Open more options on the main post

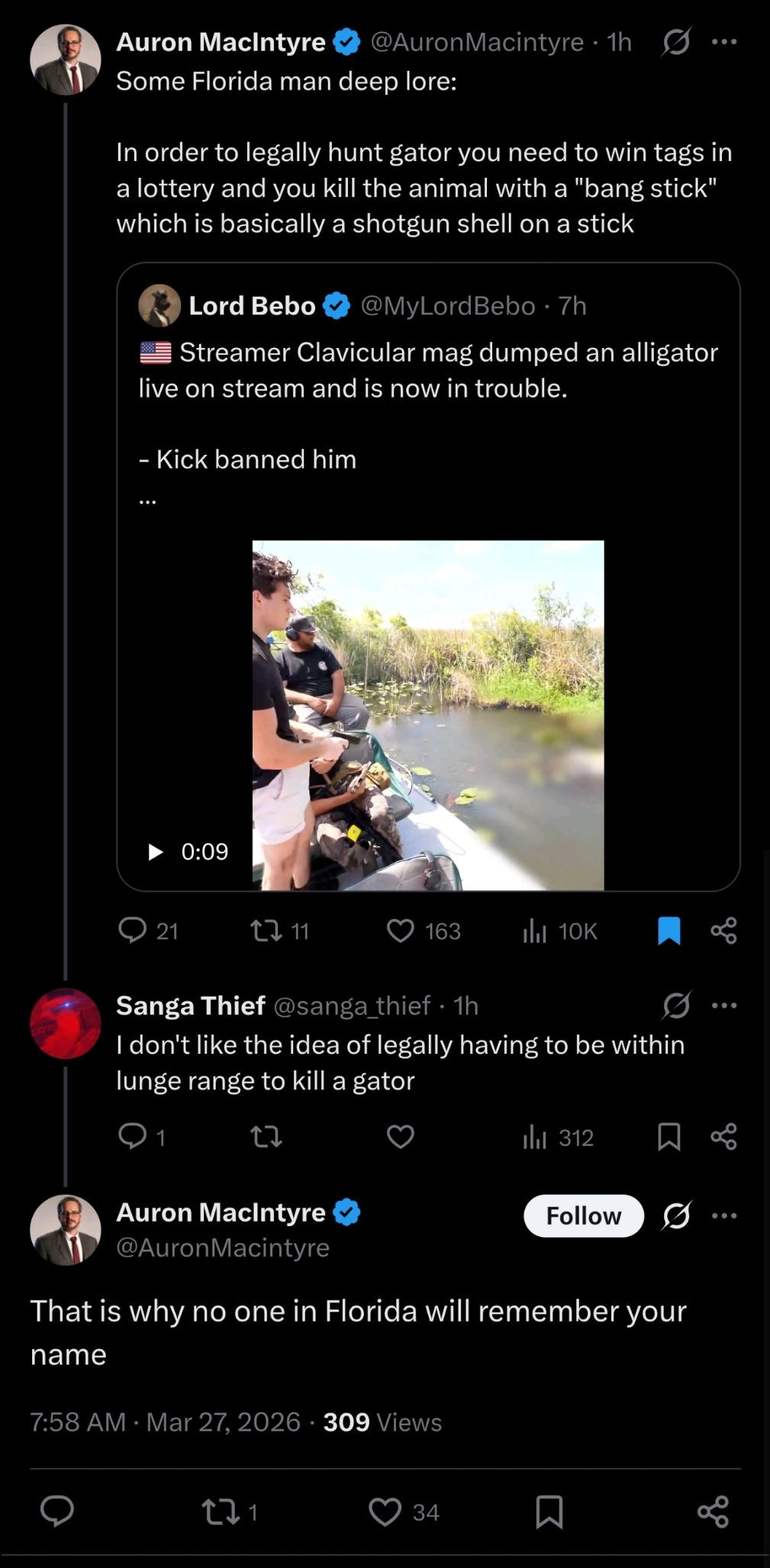coord(723,1215)
